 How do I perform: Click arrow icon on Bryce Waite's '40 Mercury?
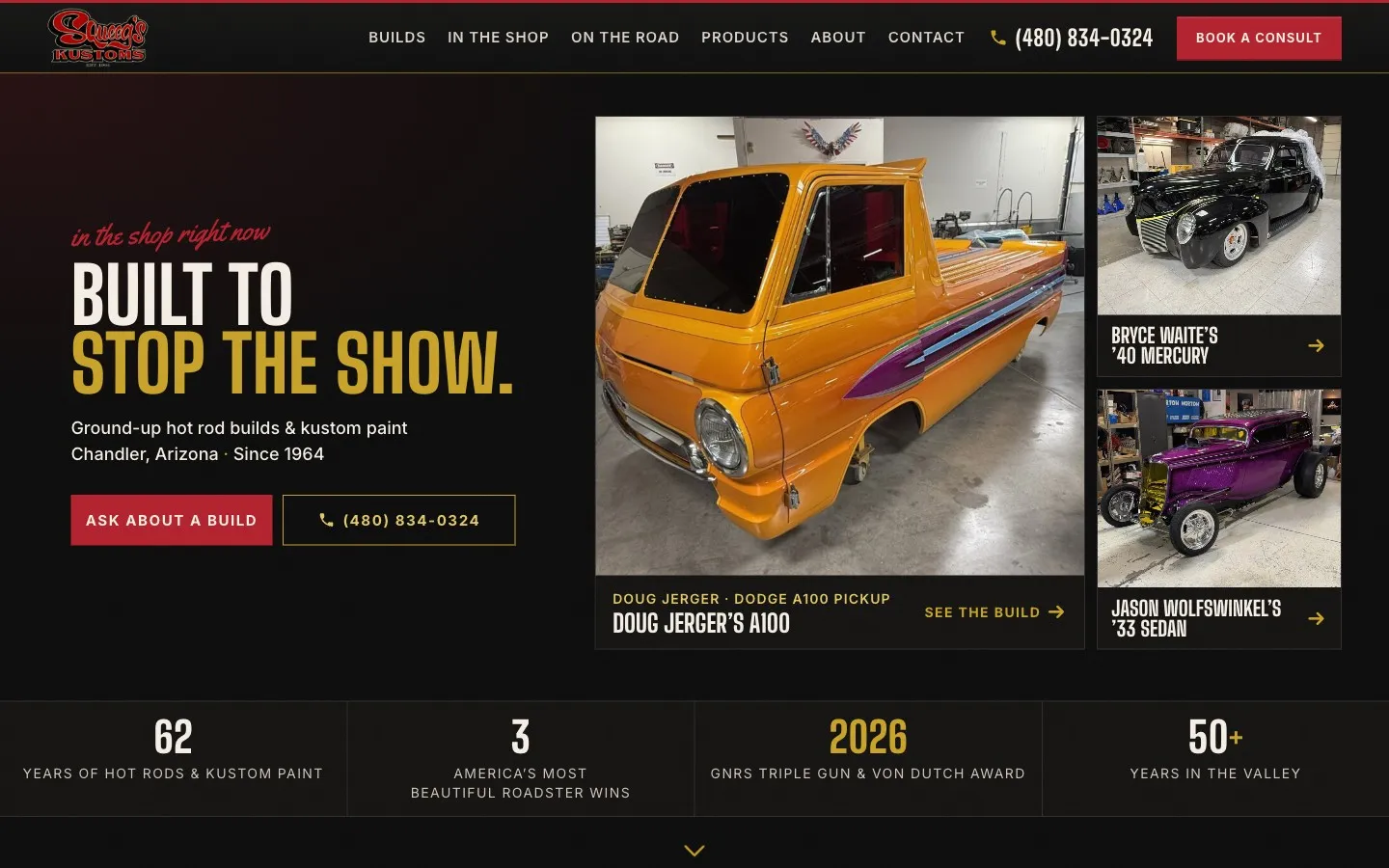[1316, 345]
